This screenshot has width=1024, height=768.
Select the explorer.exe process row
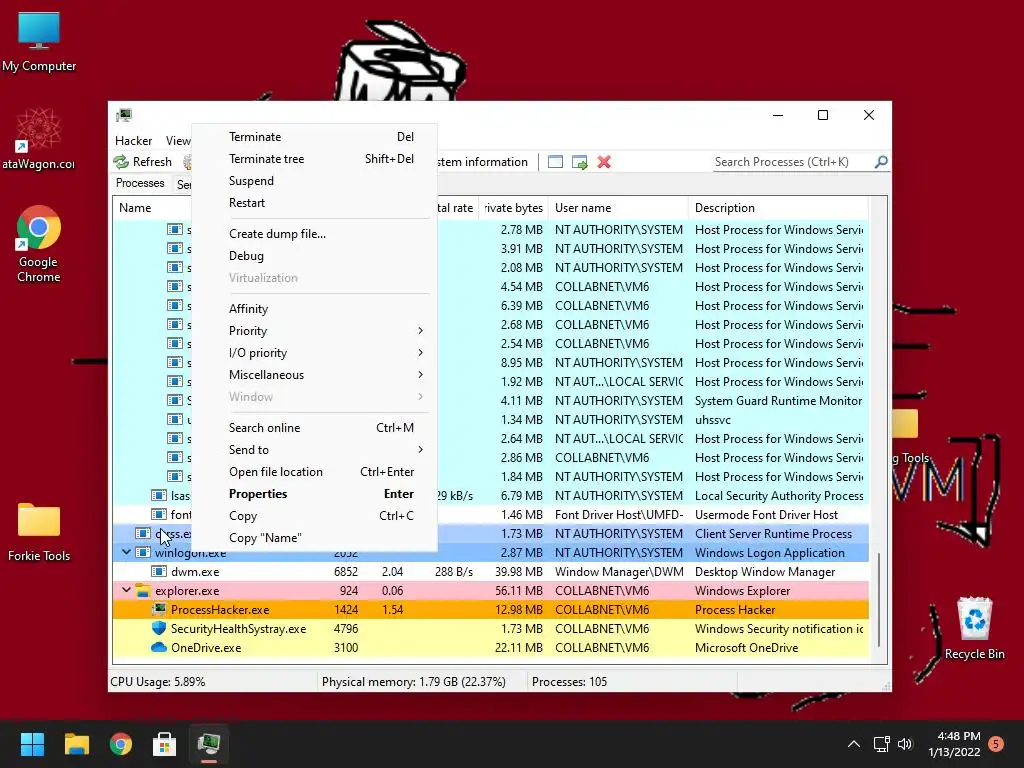pos(491,591)
